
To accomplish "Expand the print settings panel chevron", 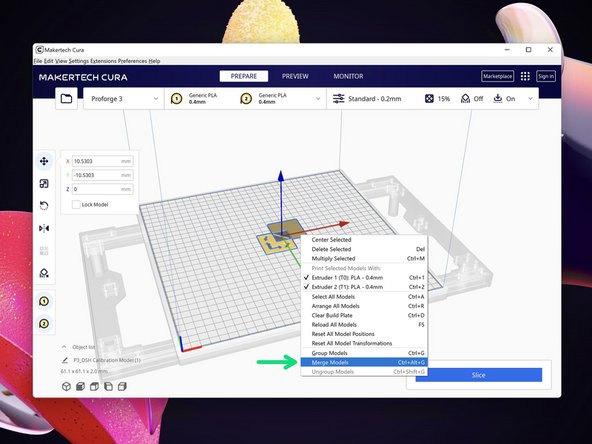I will (530, 99).
